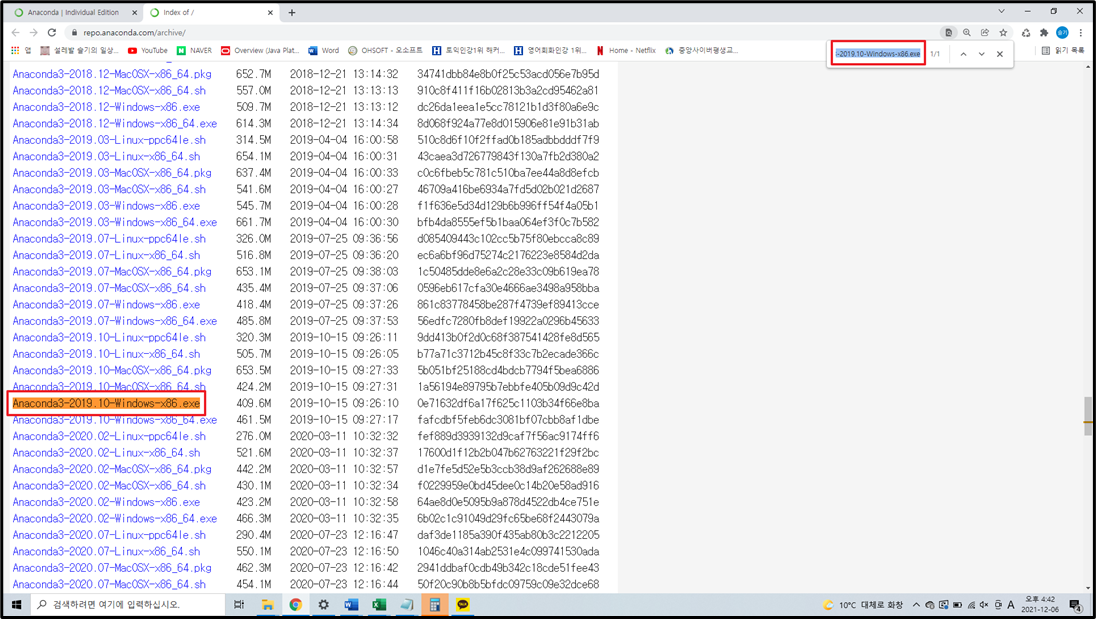The width and height of the screenshot is (1096, 619).
Task: Open Chrome from the taskbar
Action: pyautogui.click(x=295, y=604)
